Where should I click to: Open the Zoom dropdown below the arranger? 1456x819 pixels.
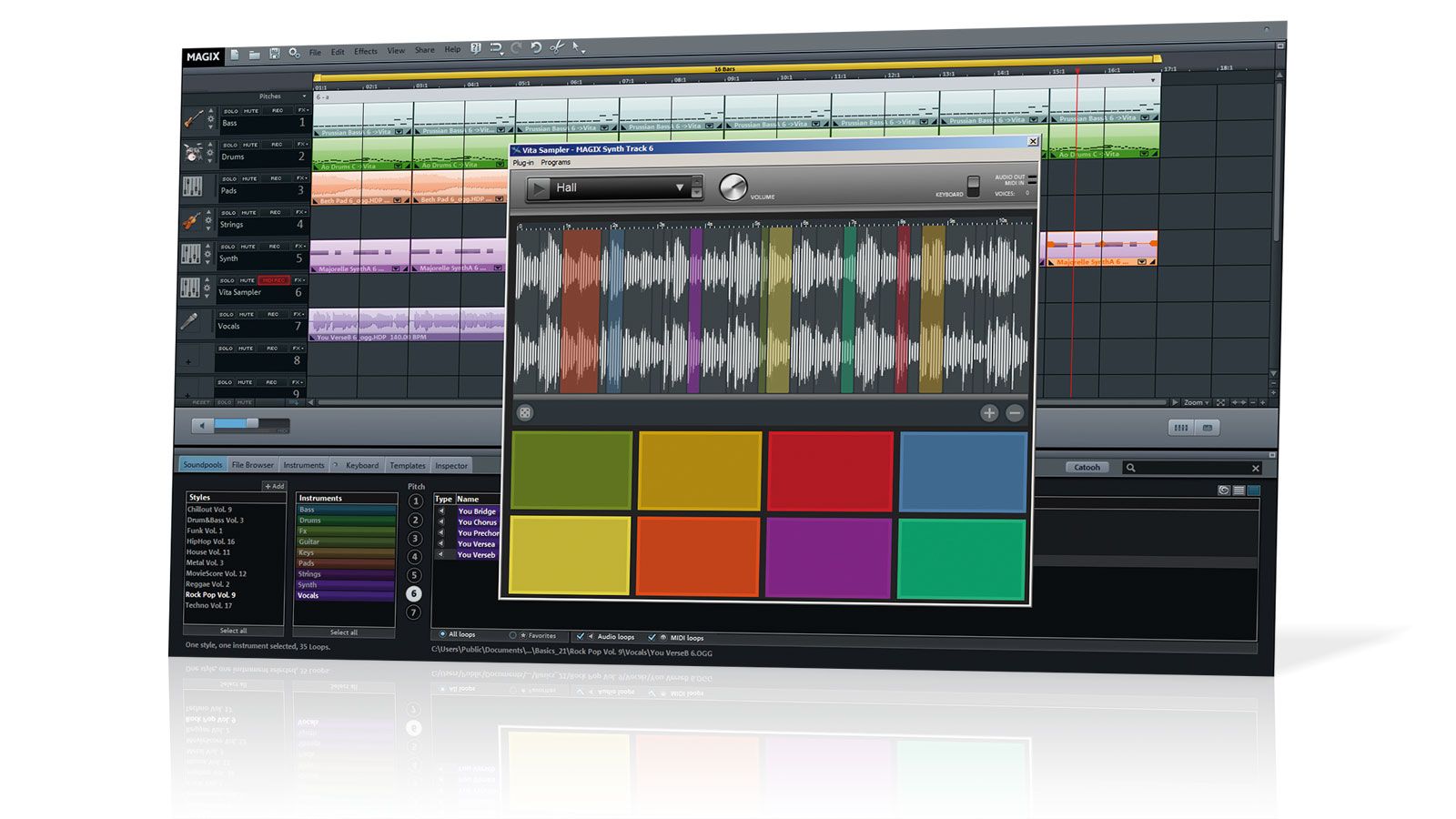(x=1197, y=402)
